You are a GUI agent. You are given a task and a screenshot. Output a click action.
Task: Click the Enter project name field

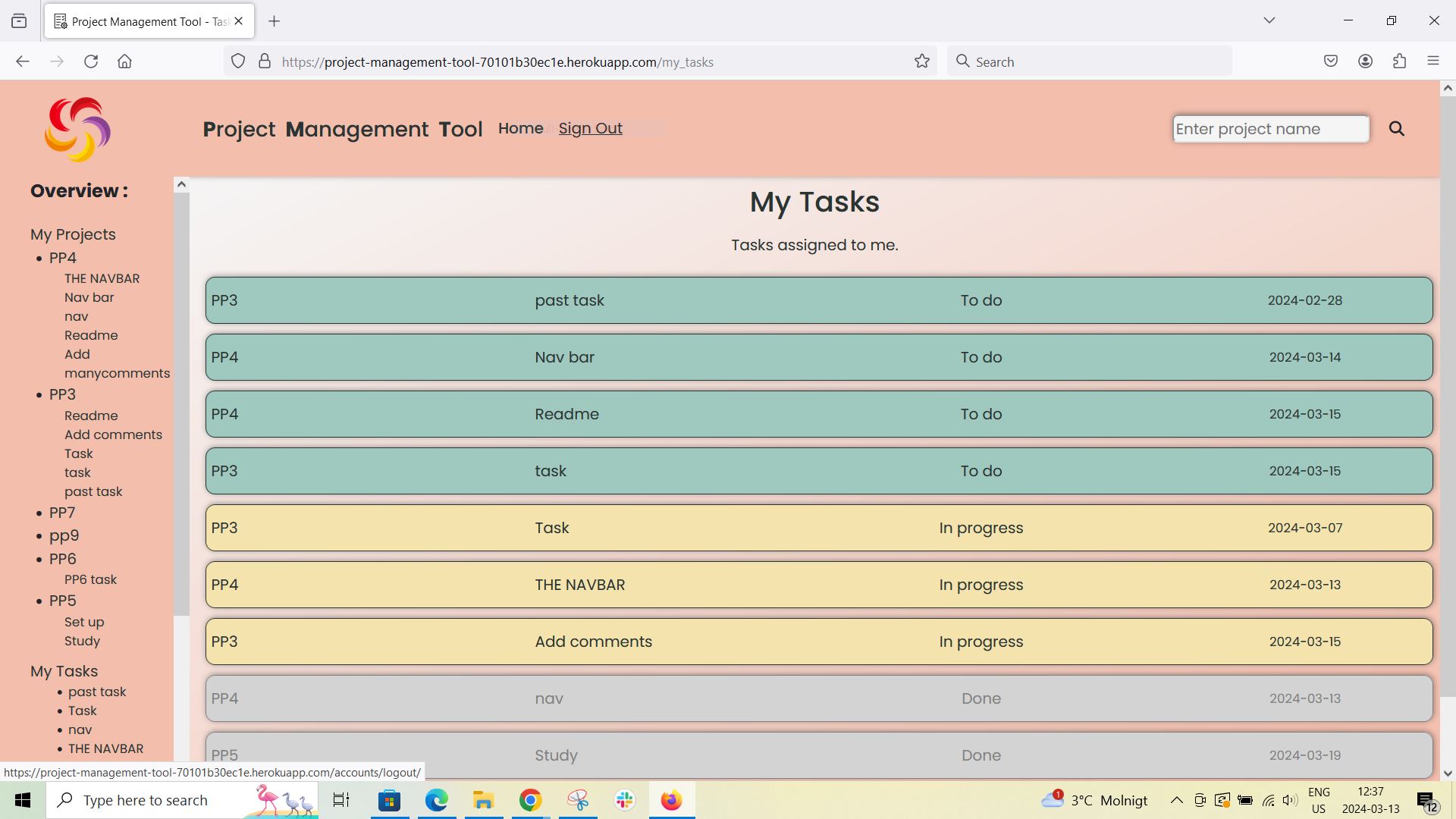(x=1270, y=129)
